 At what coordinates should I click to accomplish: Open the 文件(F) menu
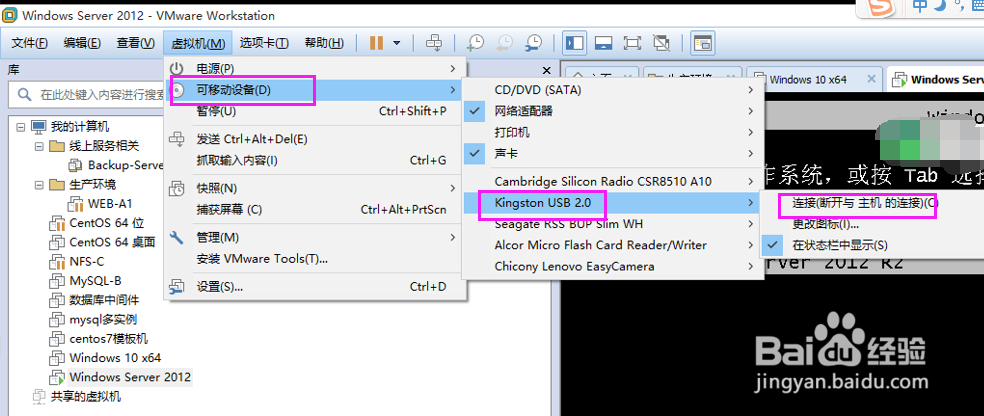tap(29, 43)
